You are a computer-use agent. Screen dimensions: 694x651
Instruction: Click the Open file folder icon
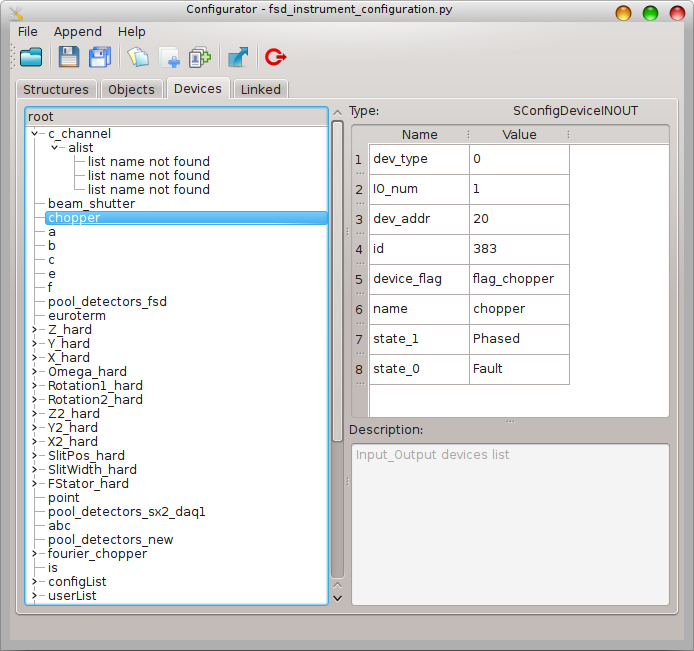tap(31, 57)
